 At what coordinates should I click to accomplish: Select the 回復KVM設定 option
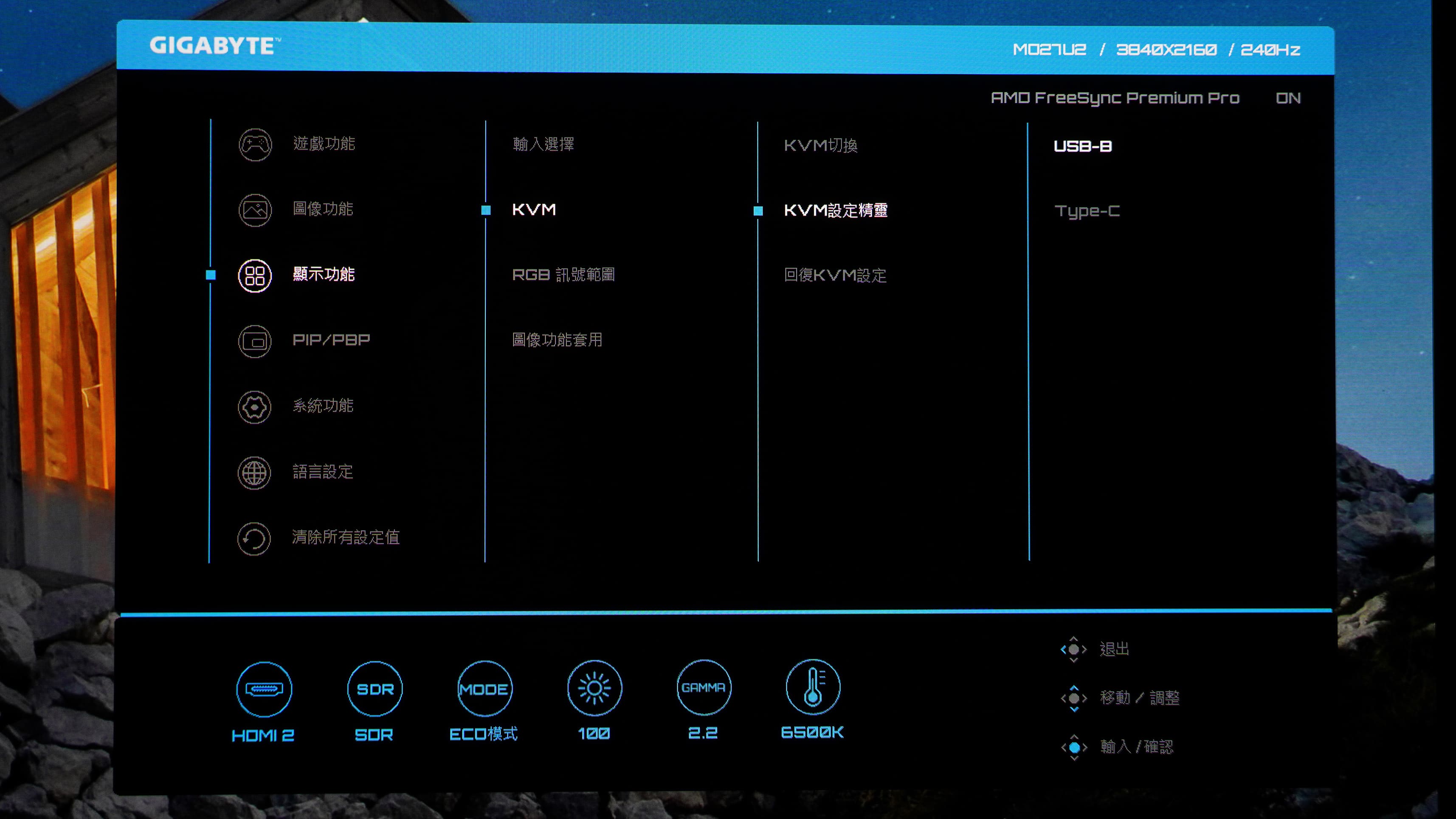coord(835,275)
